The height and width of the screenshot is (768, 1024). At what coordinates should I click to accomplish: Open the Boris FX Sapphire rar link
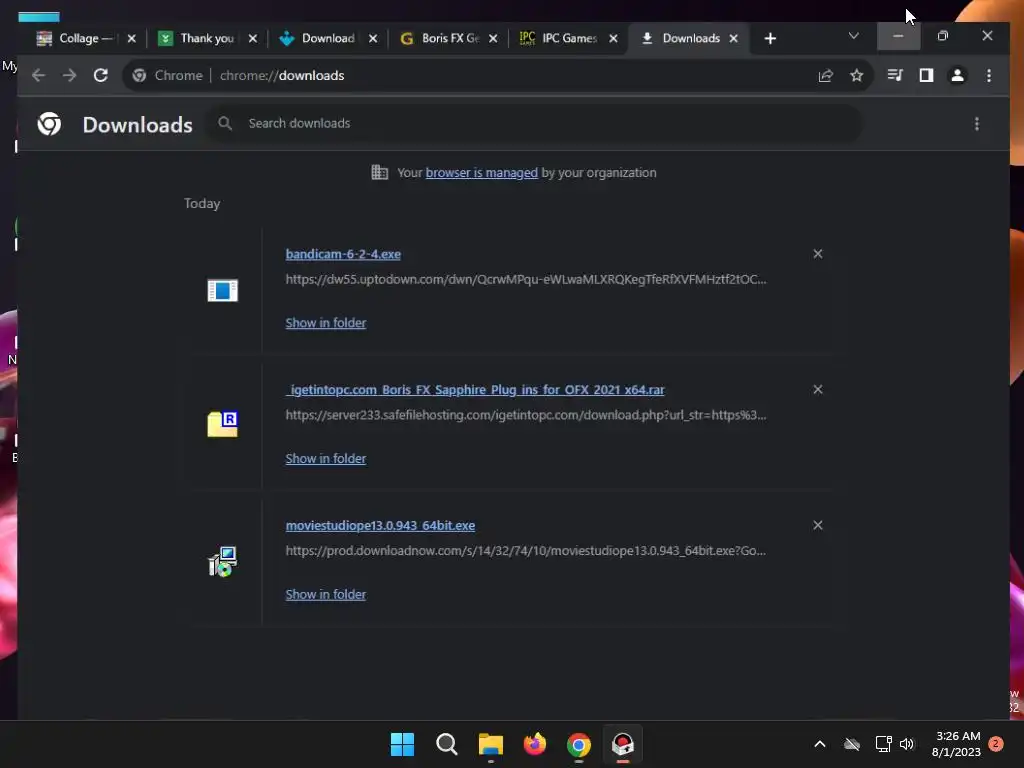coord(475,390)
